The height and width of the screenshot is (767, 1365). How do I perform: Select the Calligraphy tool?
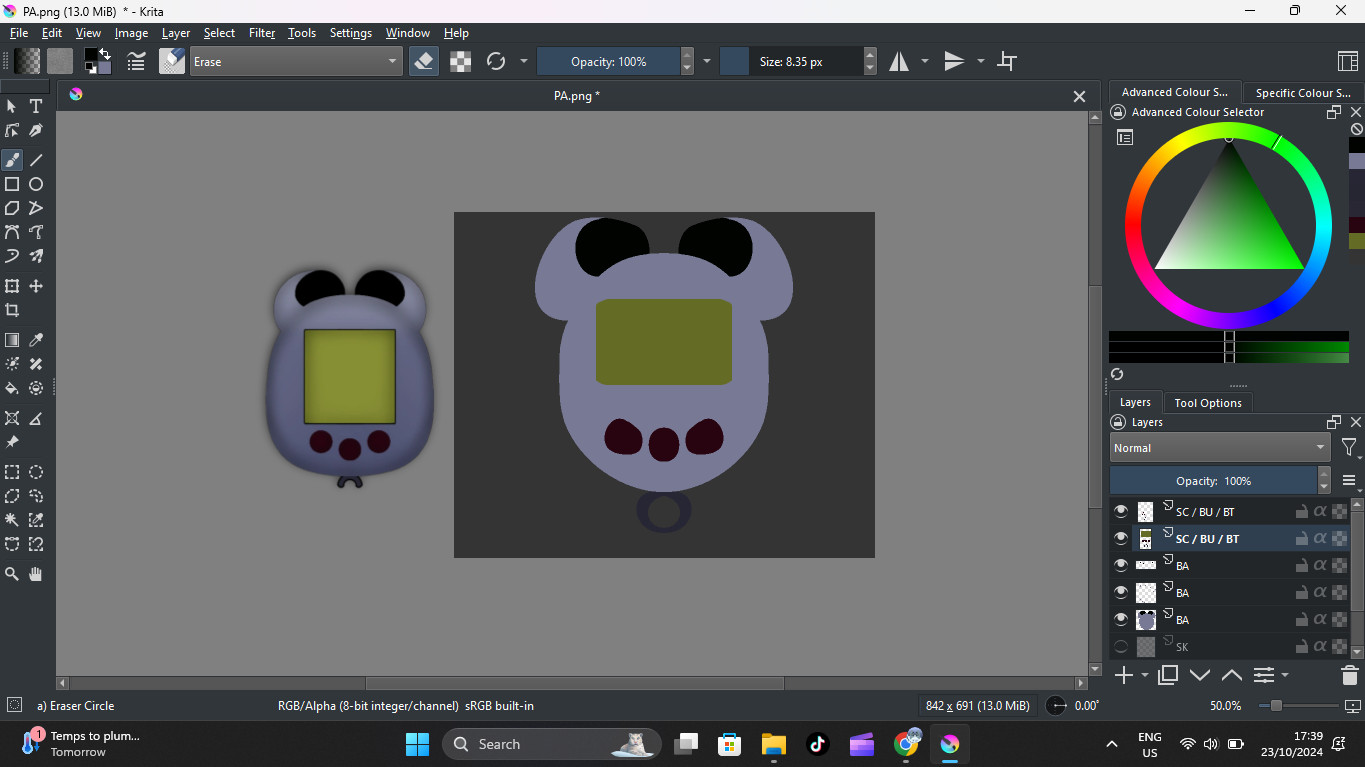[36, 130]
